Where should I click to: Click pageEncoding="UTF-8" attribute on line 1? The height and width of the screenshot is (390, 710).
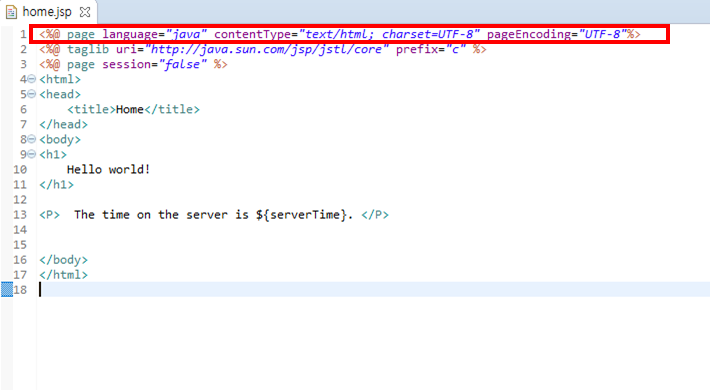pos(557,34)
